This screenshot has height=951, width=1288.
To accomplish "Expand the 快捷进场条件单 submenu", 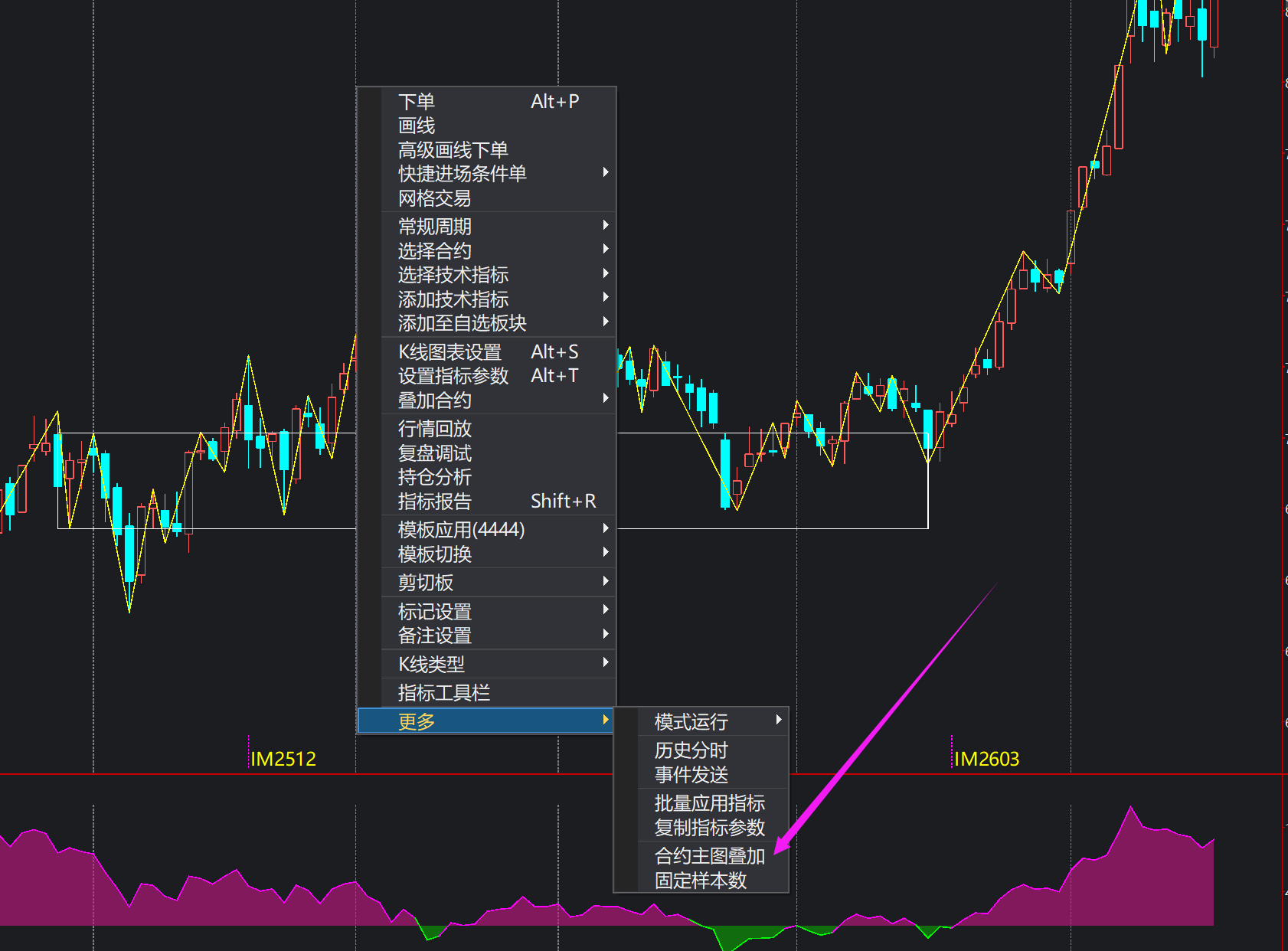I will click(462, 174).
